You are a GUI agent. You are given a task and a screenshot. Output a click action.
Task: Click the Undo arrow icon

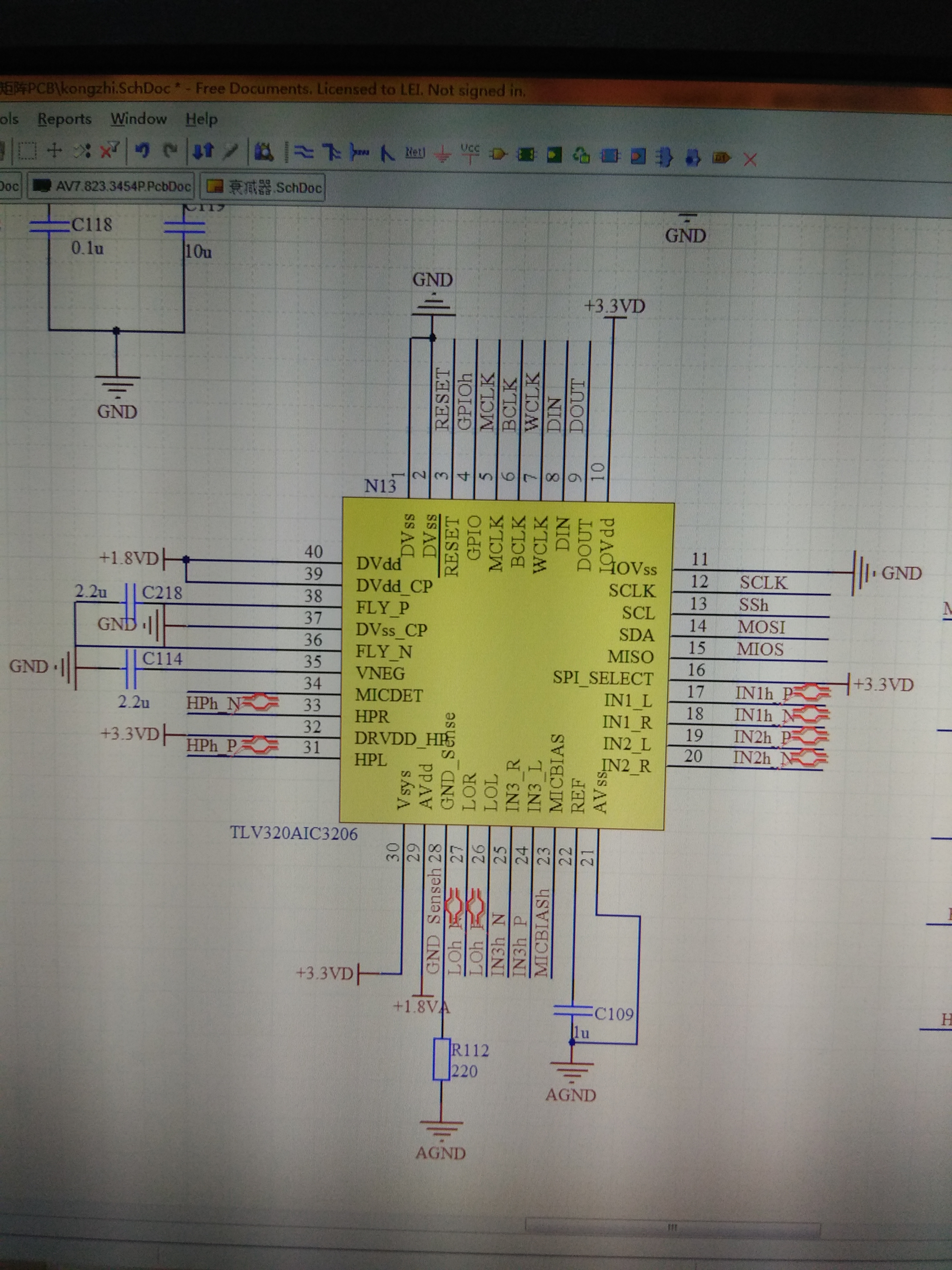[142, 151]
